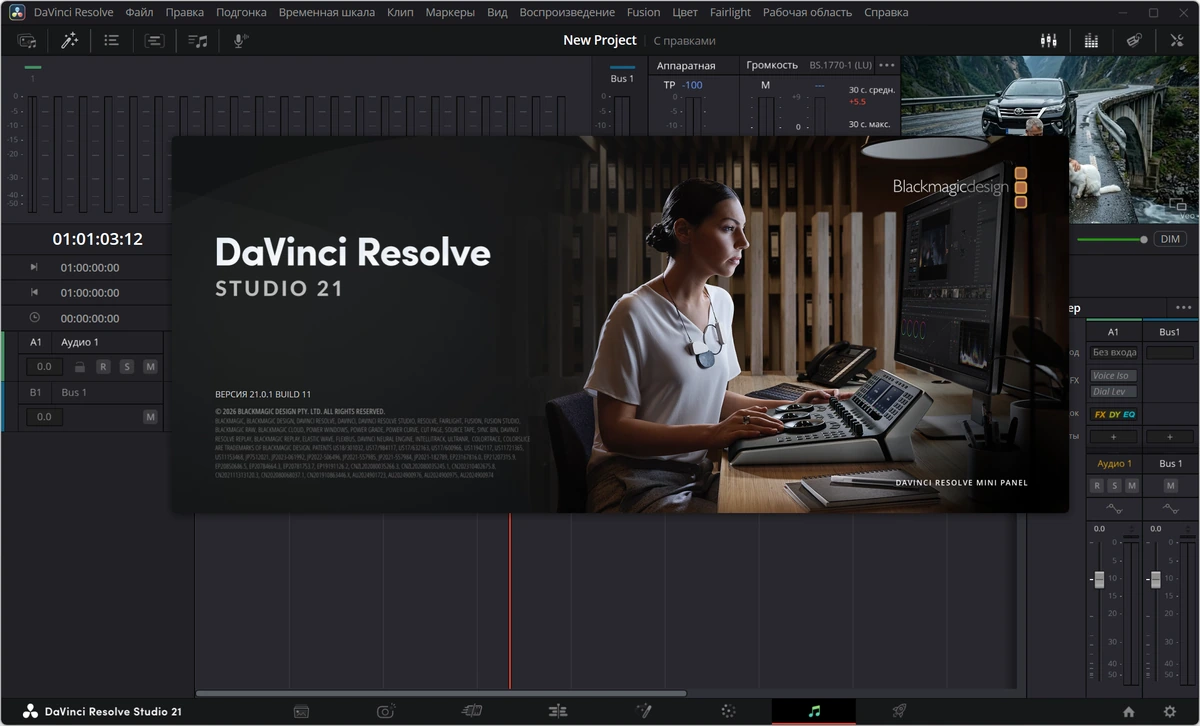Open the ADR microphone icon
The image size is (1200, 726).
[240, 41]
